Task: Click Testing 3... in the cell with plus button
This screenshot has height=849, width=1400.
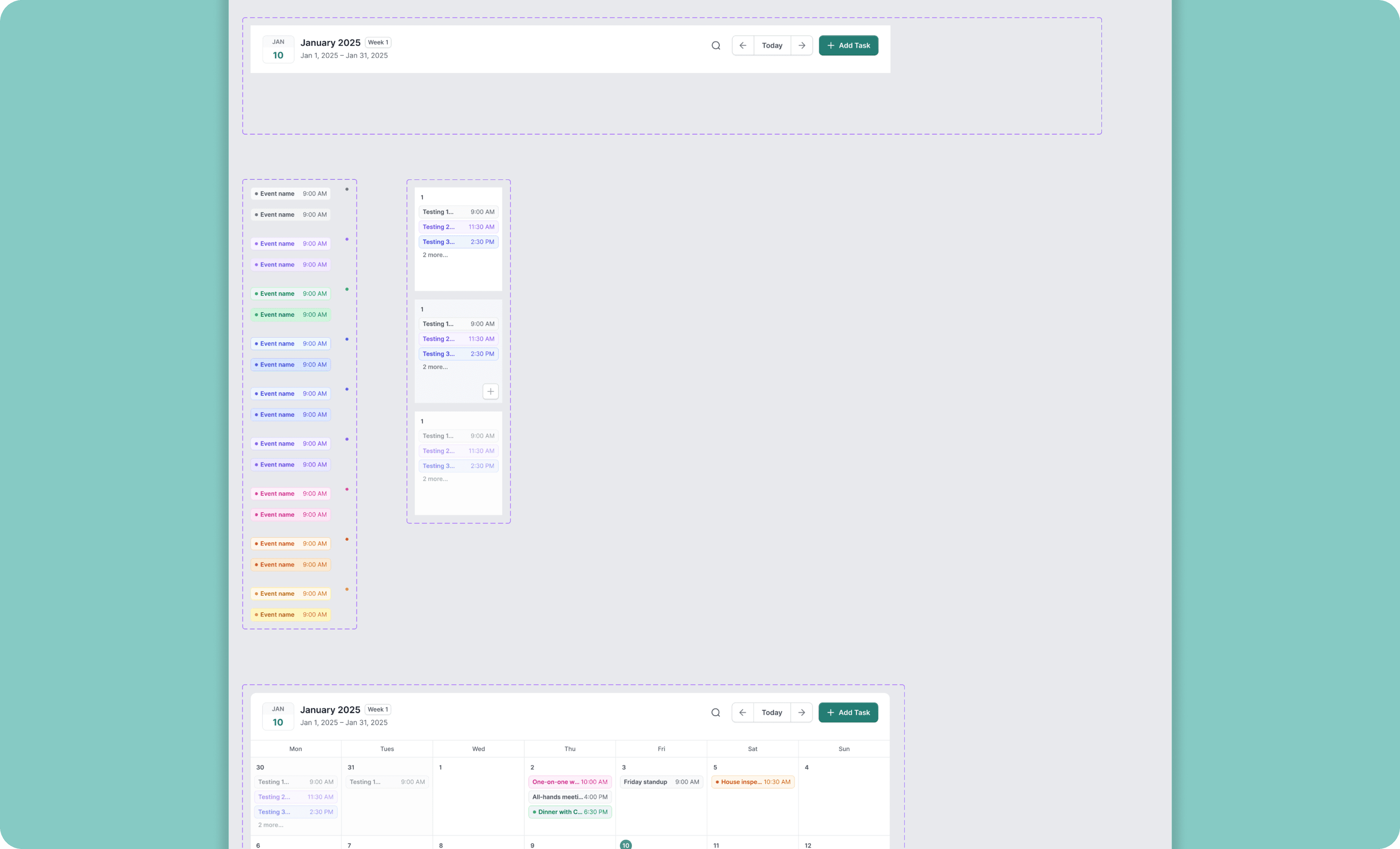Action: pos(459,354)
